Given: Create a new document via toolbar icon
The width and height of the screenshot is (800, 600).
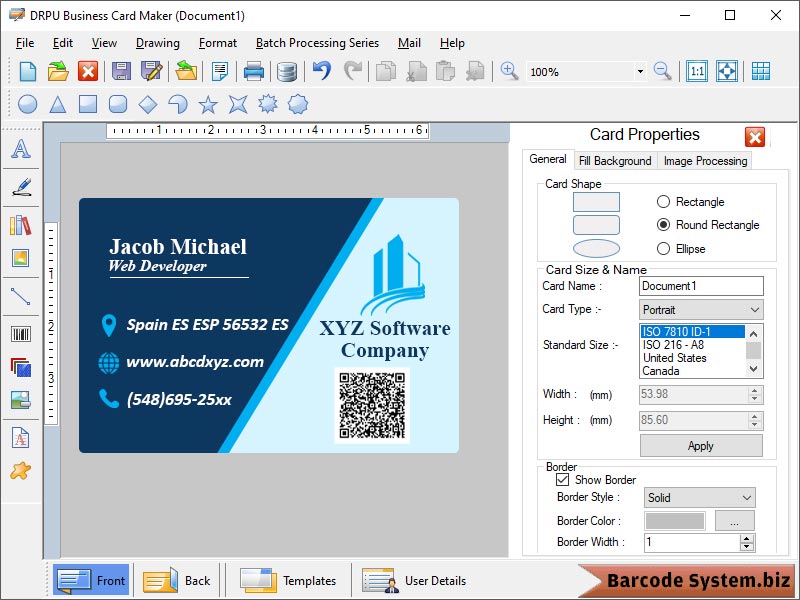Looking at the screenshot, I should 27,71.
